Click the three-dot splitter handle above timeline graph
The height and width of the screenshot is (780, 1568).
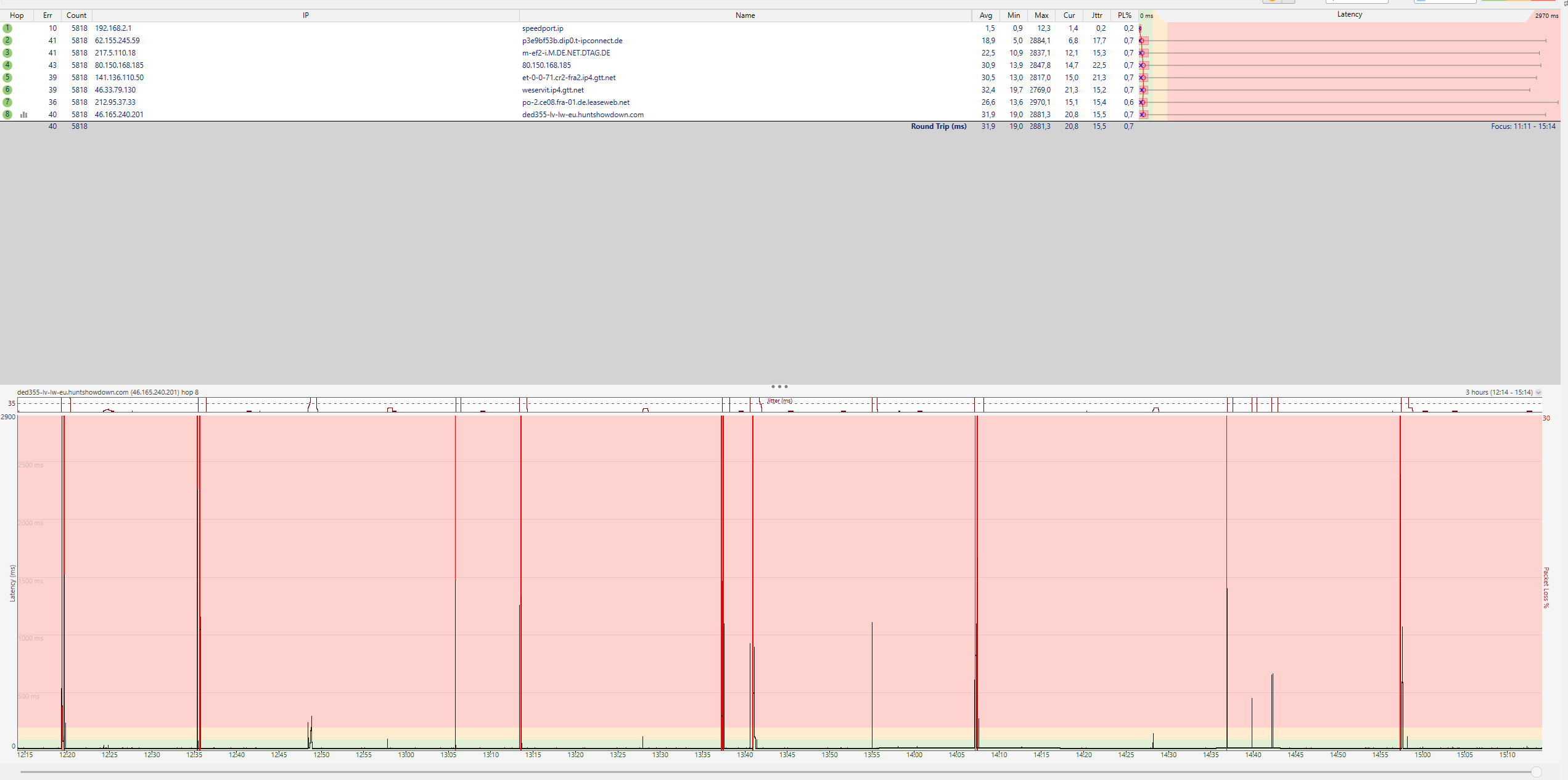pyautogui.click(x=779, y=387)
